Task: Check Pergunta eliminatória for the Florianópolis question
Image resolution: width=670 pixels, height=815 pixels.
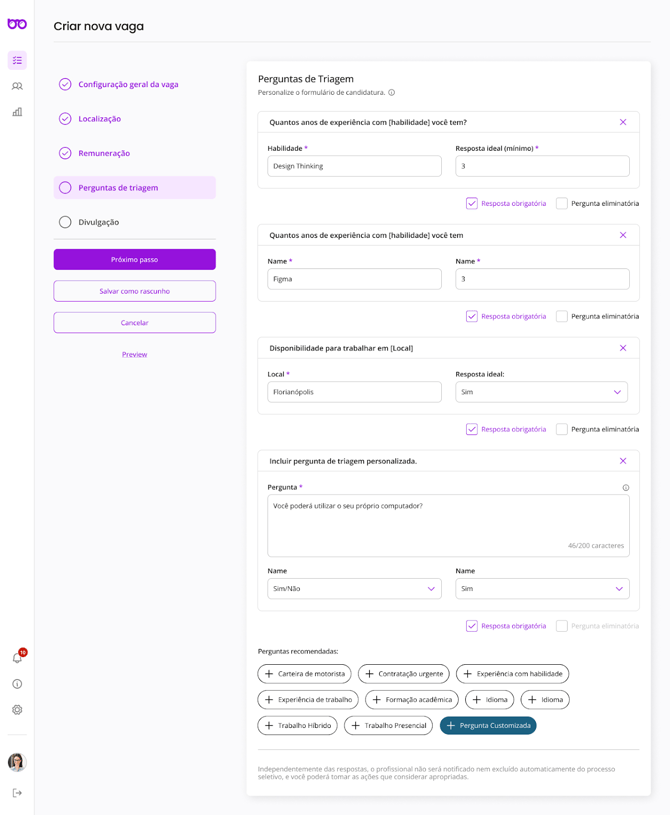Action: [x=562, y=429]
